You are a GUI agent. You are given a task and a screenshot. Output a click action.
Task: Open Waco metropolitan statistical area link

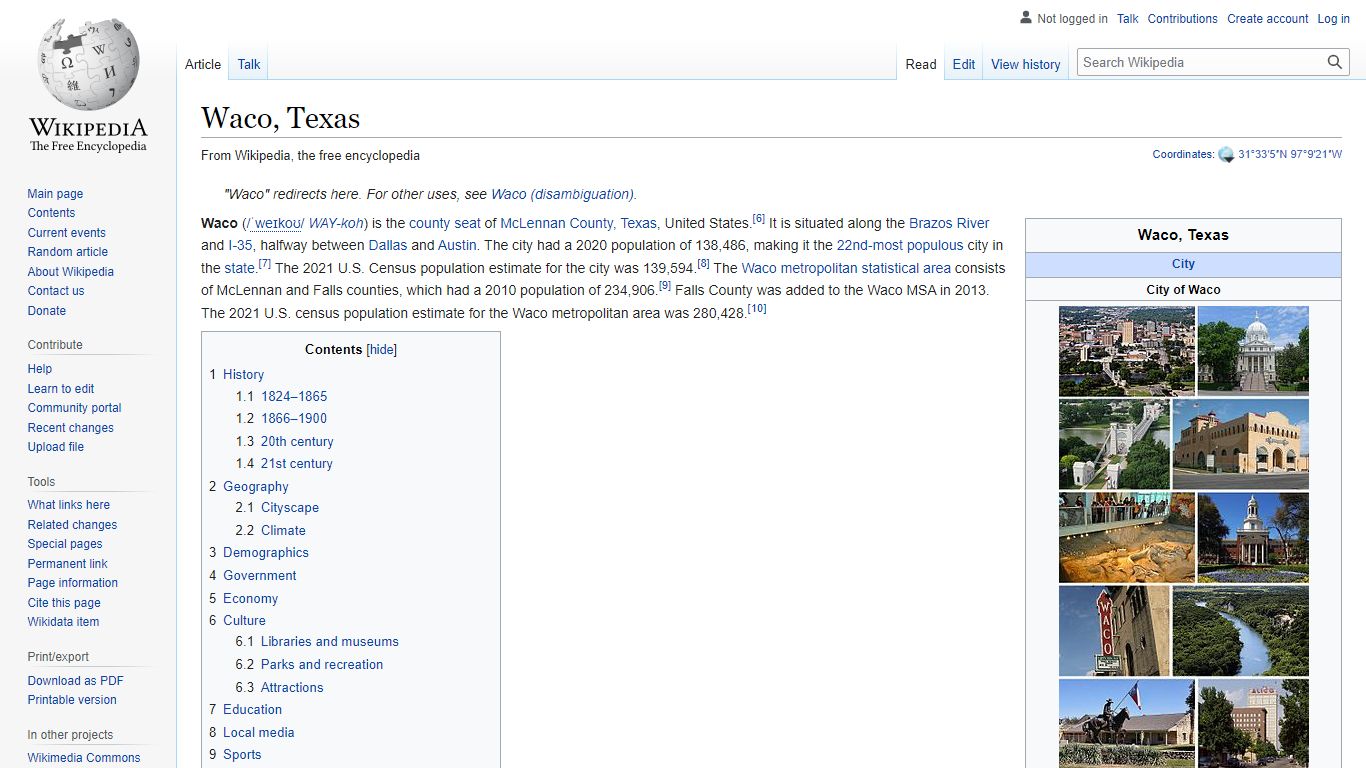coord(846,268)
